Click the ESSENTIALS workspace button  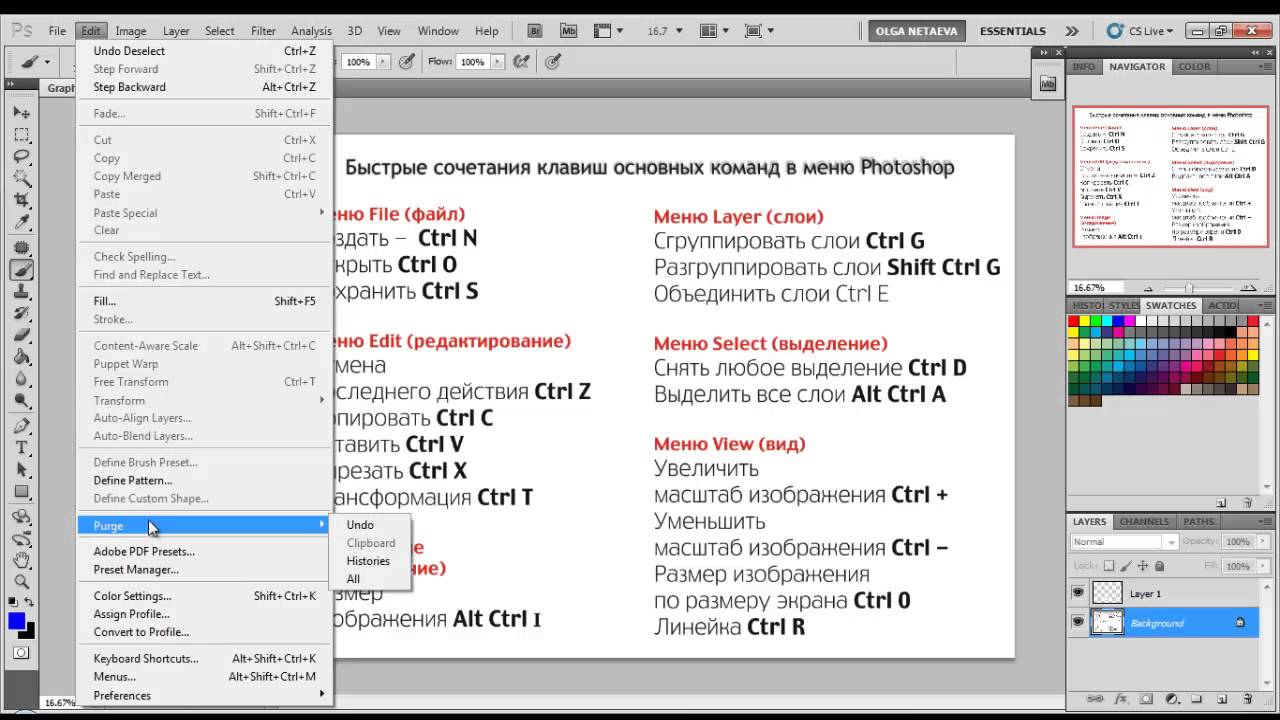(1012, 31)
